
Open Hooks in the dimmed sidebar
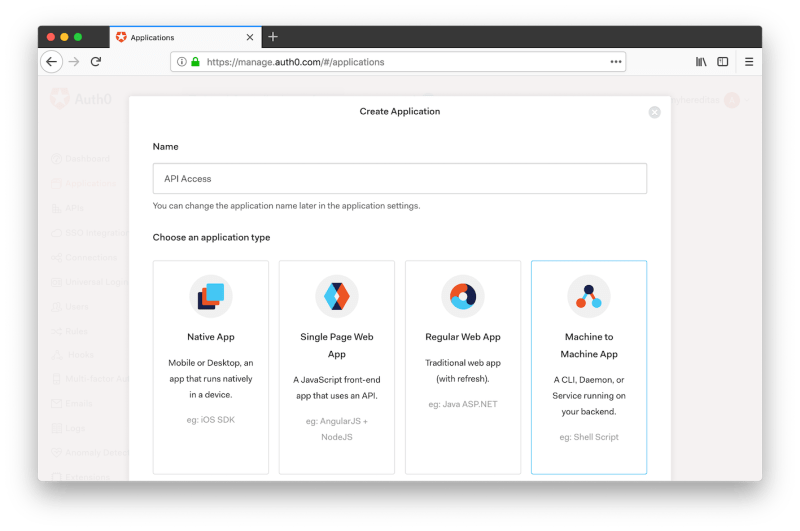click(72, 355)
